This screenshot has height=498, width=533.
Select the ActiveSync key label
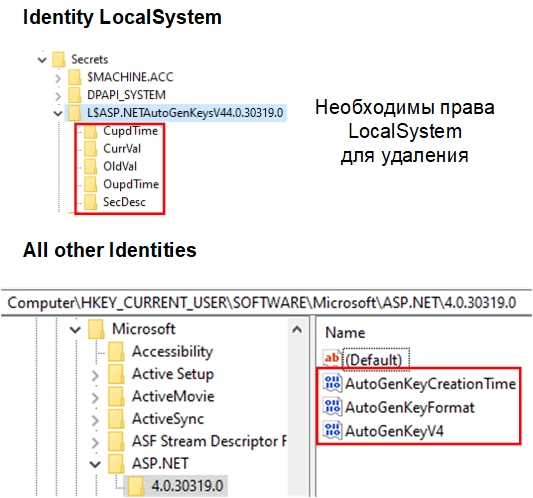pos(168,419)
